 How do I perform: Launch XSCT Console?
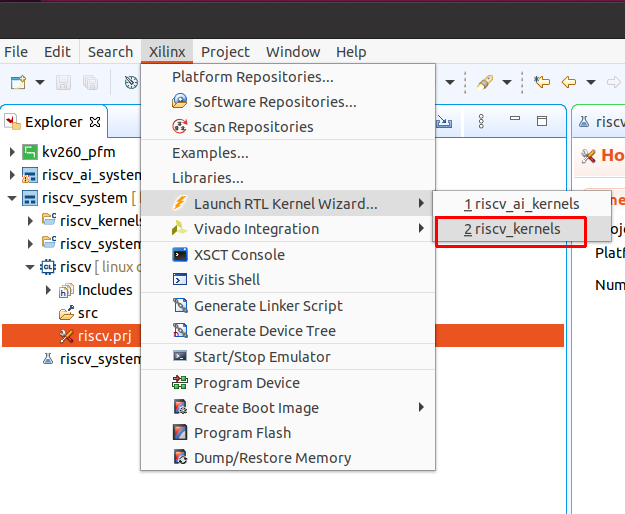288,255
